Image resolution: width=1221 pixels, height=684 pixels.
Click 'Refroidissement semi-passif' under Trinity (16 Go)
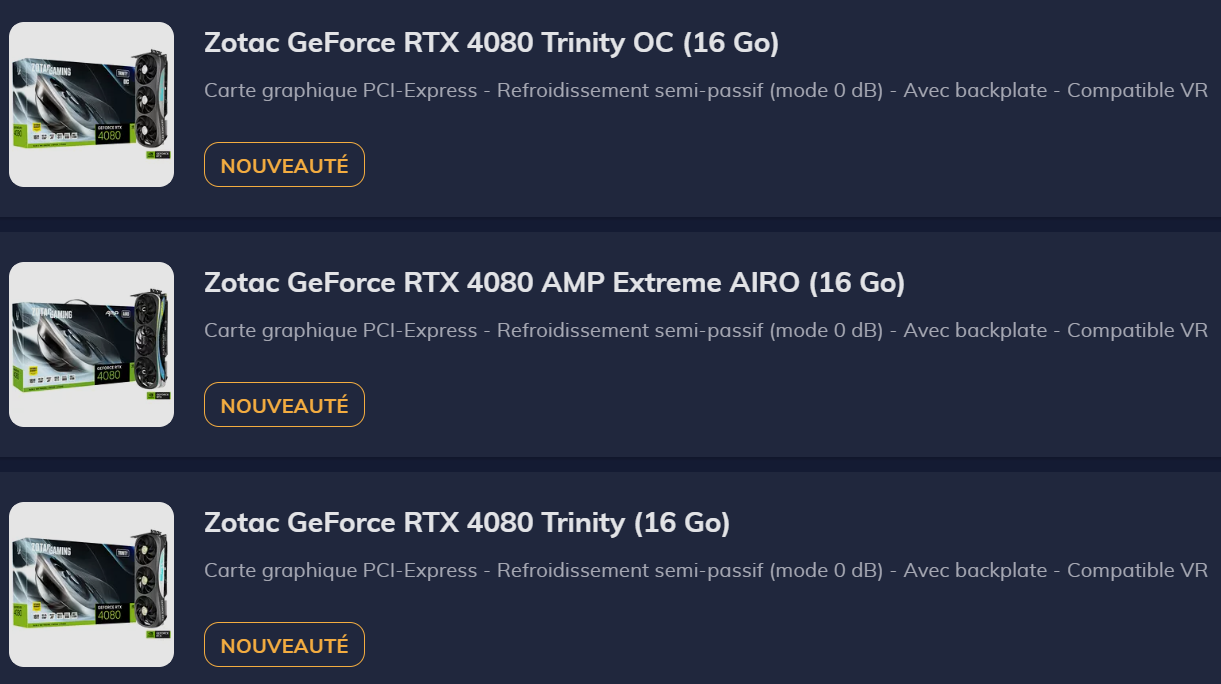coord(630,571)
